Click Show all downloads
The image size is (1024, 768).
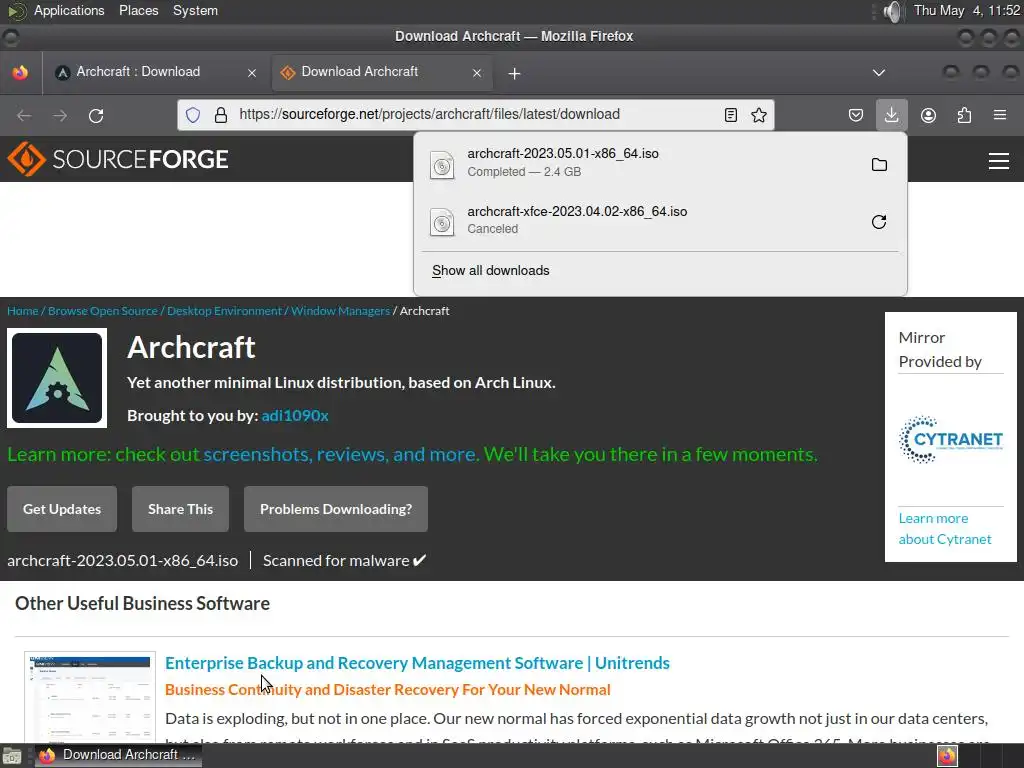click(x=490, y=270)
